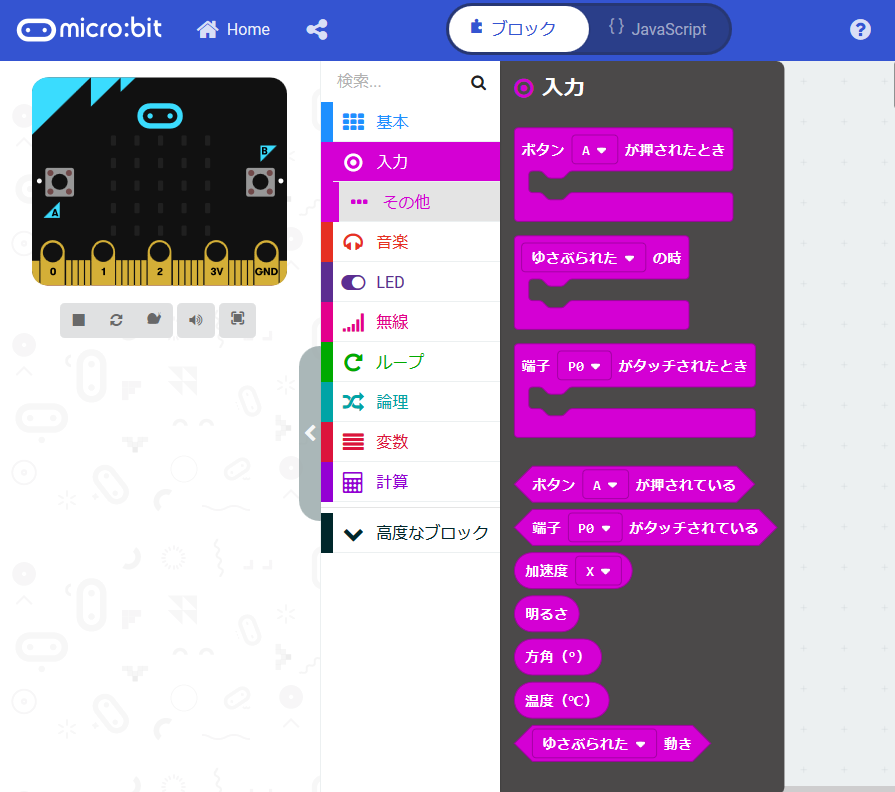Viewport: 895px width, 792px height.
Task: Select the 入力 block category
Action: [x=410, y=162]
